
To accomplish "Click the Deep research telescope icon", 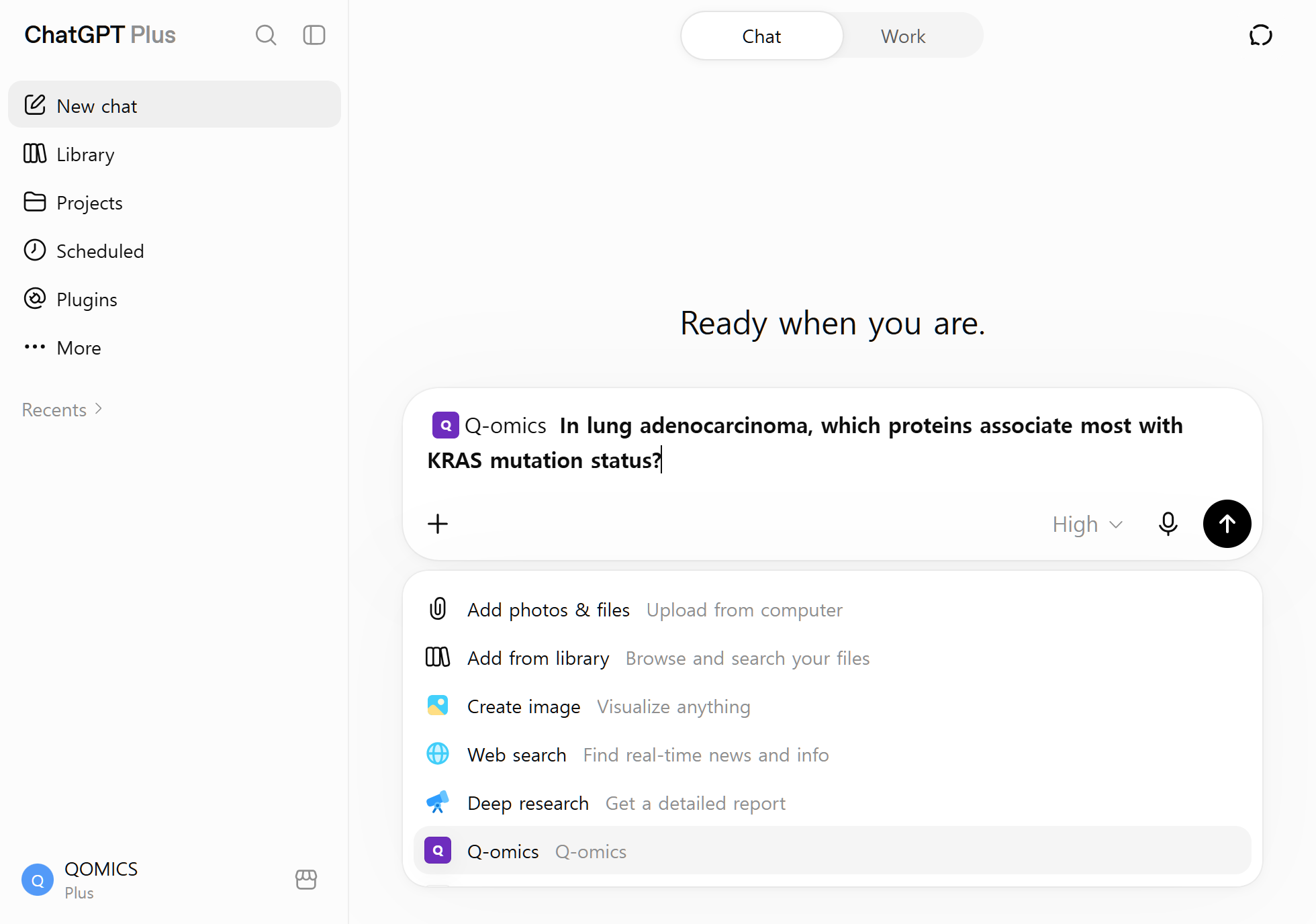I will coord(438,802).
